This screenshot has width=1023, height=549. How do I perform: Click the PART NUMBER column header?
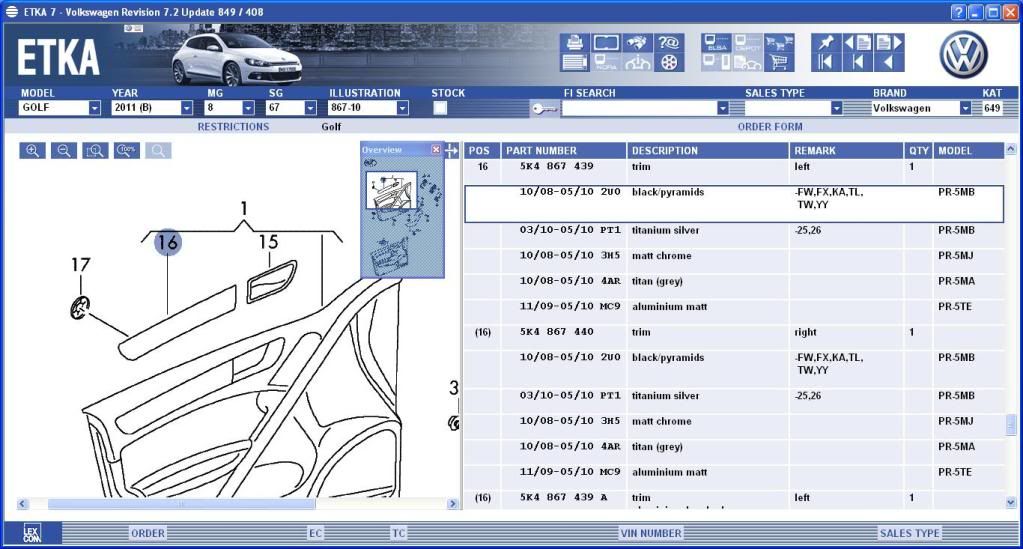(x=563, y=151)
